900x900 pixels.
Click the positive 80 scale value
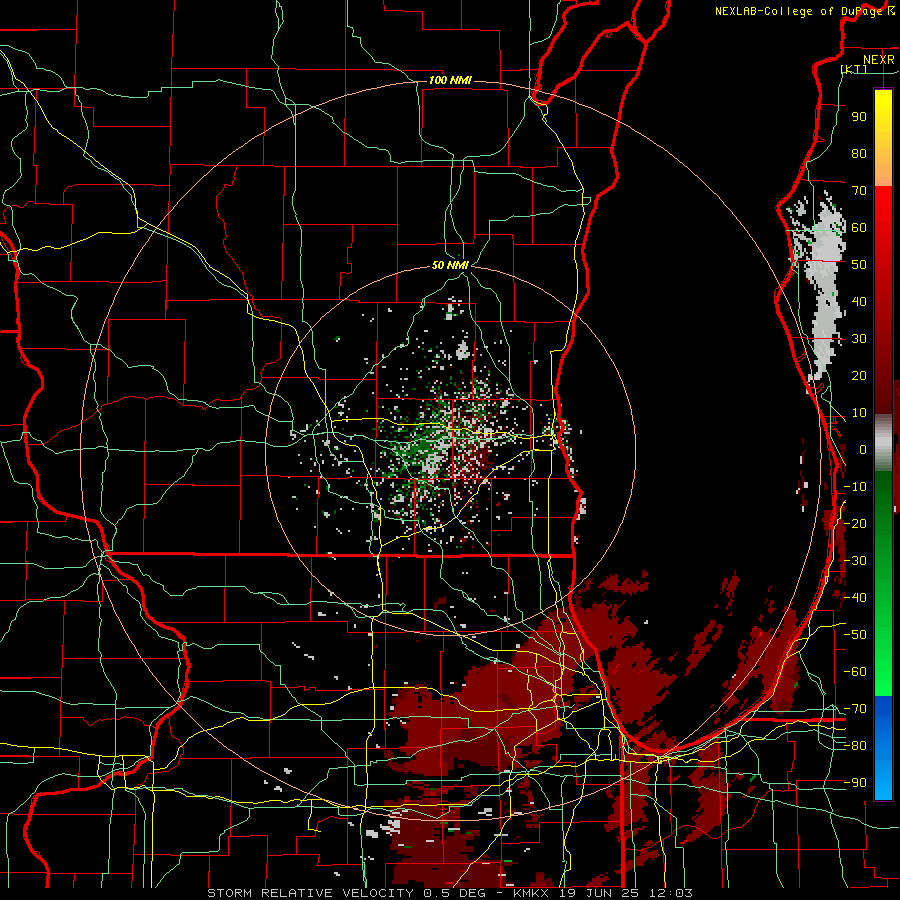[x=859, y=154]
